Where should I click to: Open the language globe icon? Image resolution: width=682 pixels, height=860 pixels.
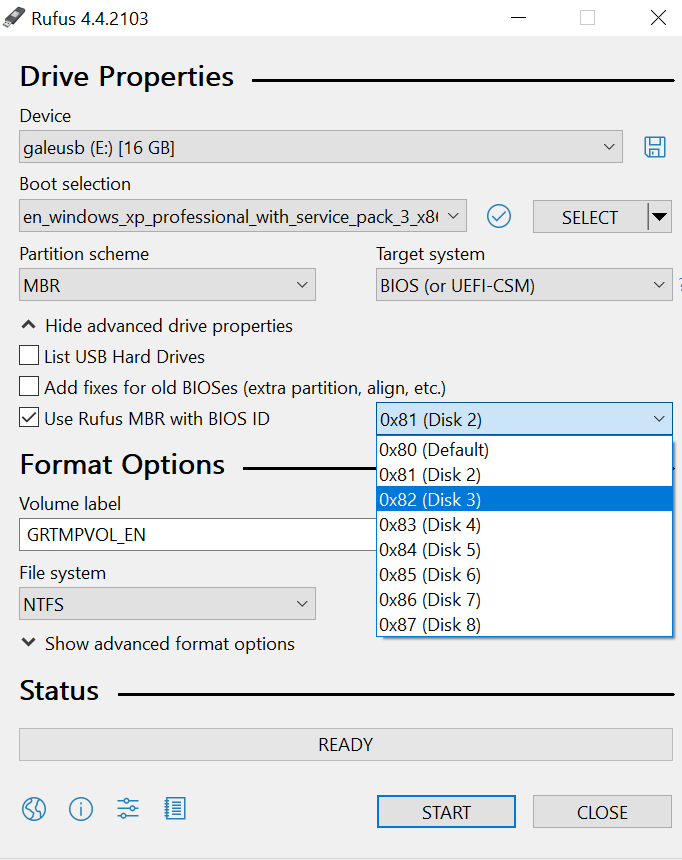[34, 809]
